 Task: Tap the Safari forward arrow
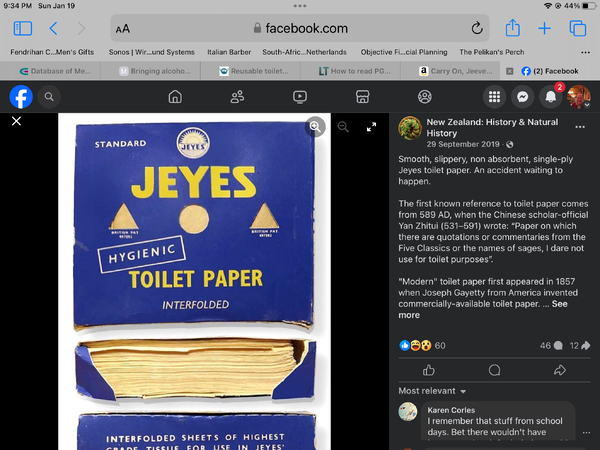point(81,28)
